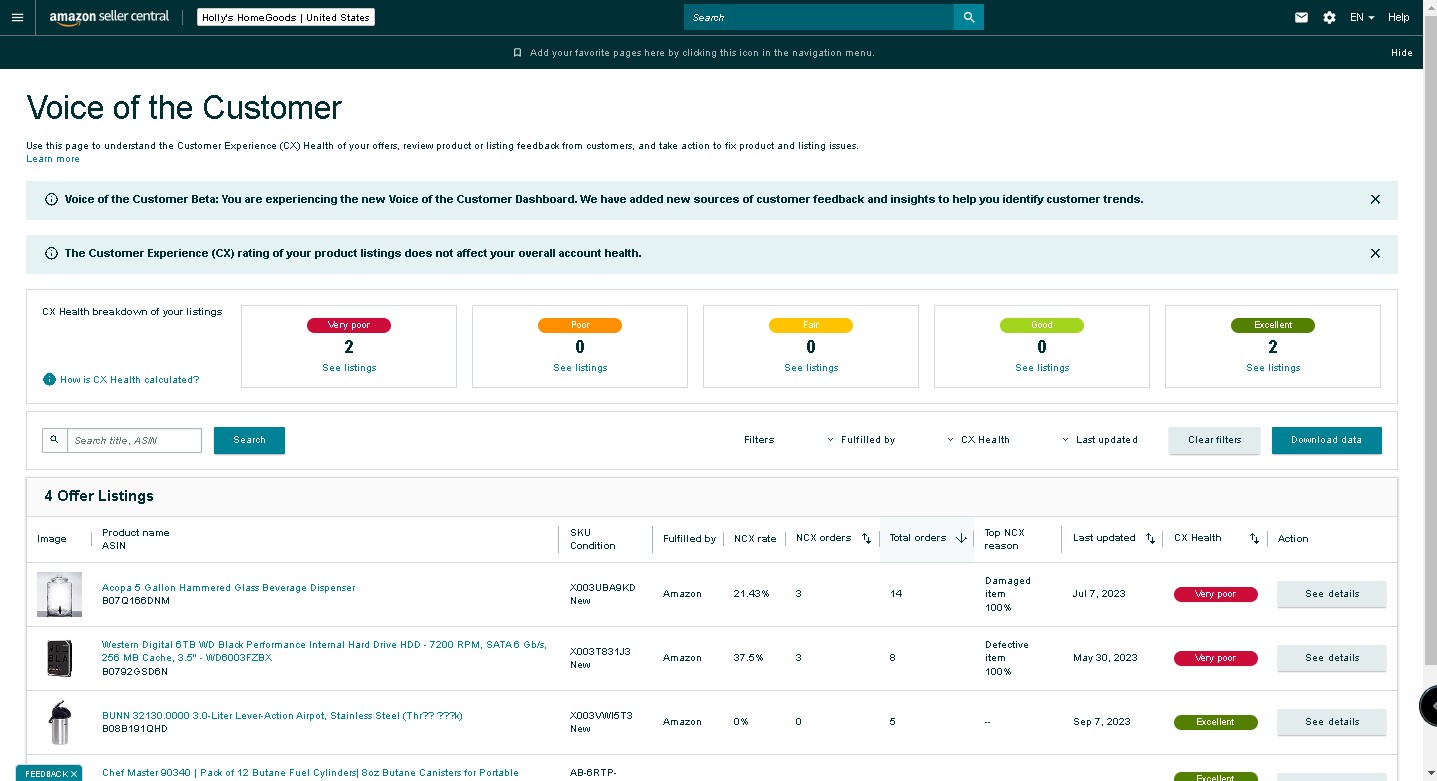This screenshot has width=1437, height=781.
Task: Open BUNN 32130.0000 Lever-Action Airpot link
Action: [x=282, y=716]
